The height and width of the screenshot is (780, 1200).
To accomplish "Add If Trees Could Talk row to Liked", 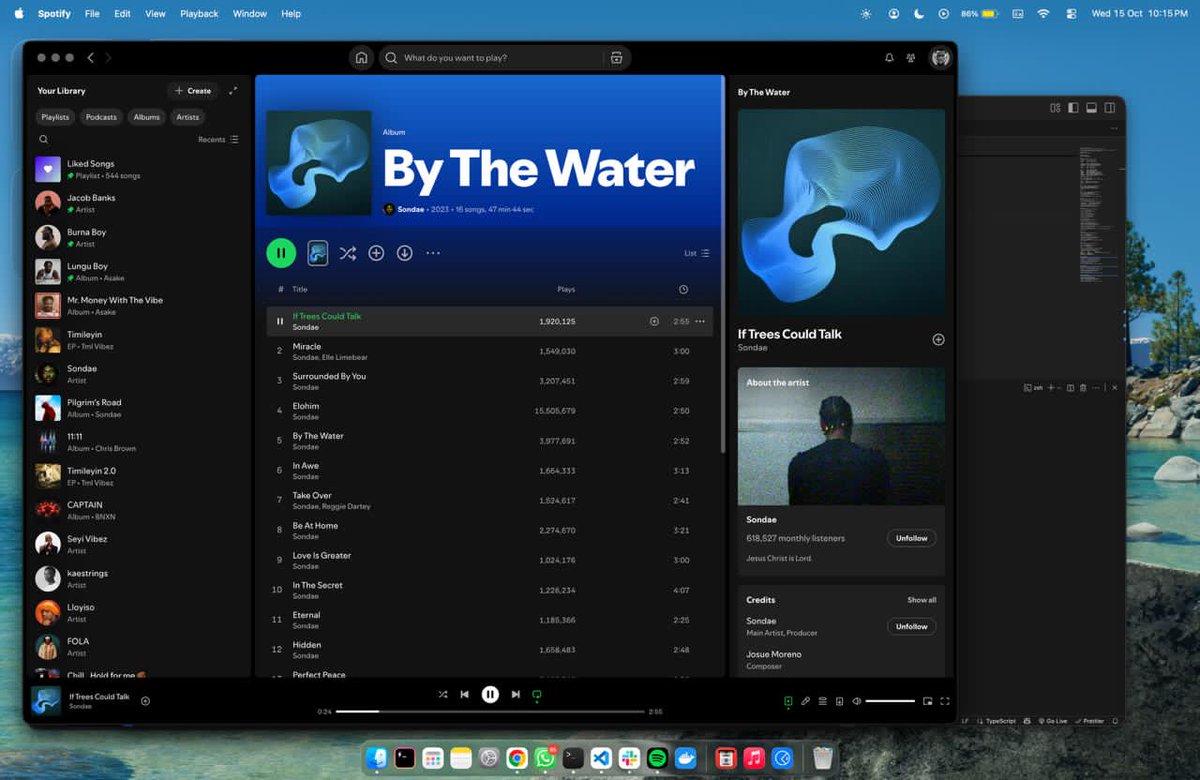I will tap(655, 321).
